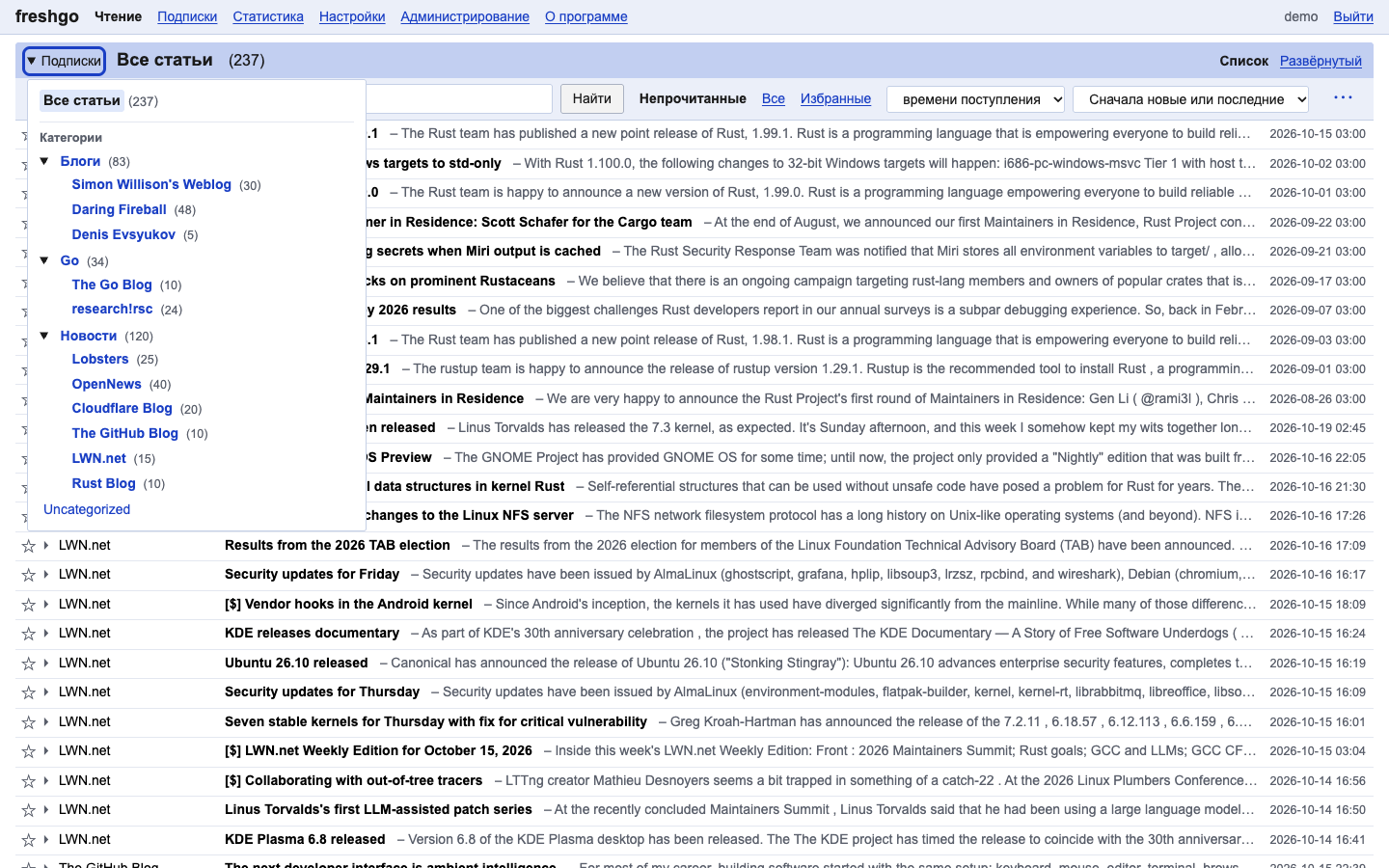Show the Избранные articles filter
This screenshot has width=1389, height=868.
(835, 98)
